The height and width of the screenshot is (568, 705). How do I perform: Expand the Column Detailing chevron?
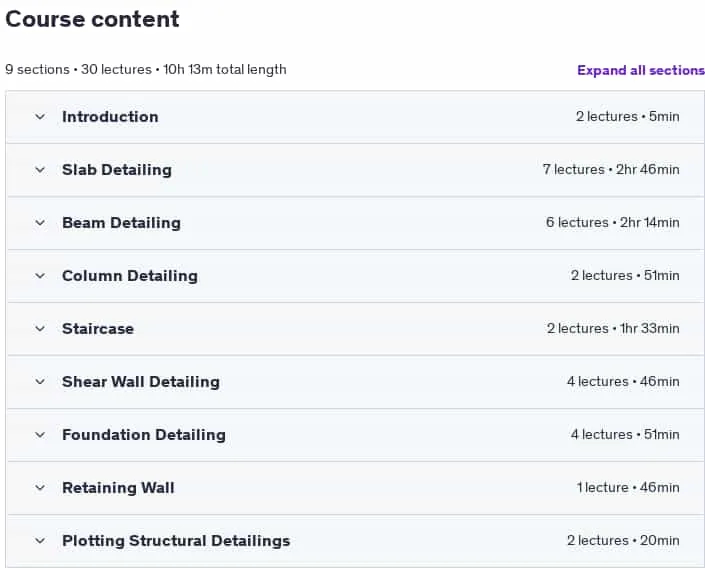[x=40, y=276]
